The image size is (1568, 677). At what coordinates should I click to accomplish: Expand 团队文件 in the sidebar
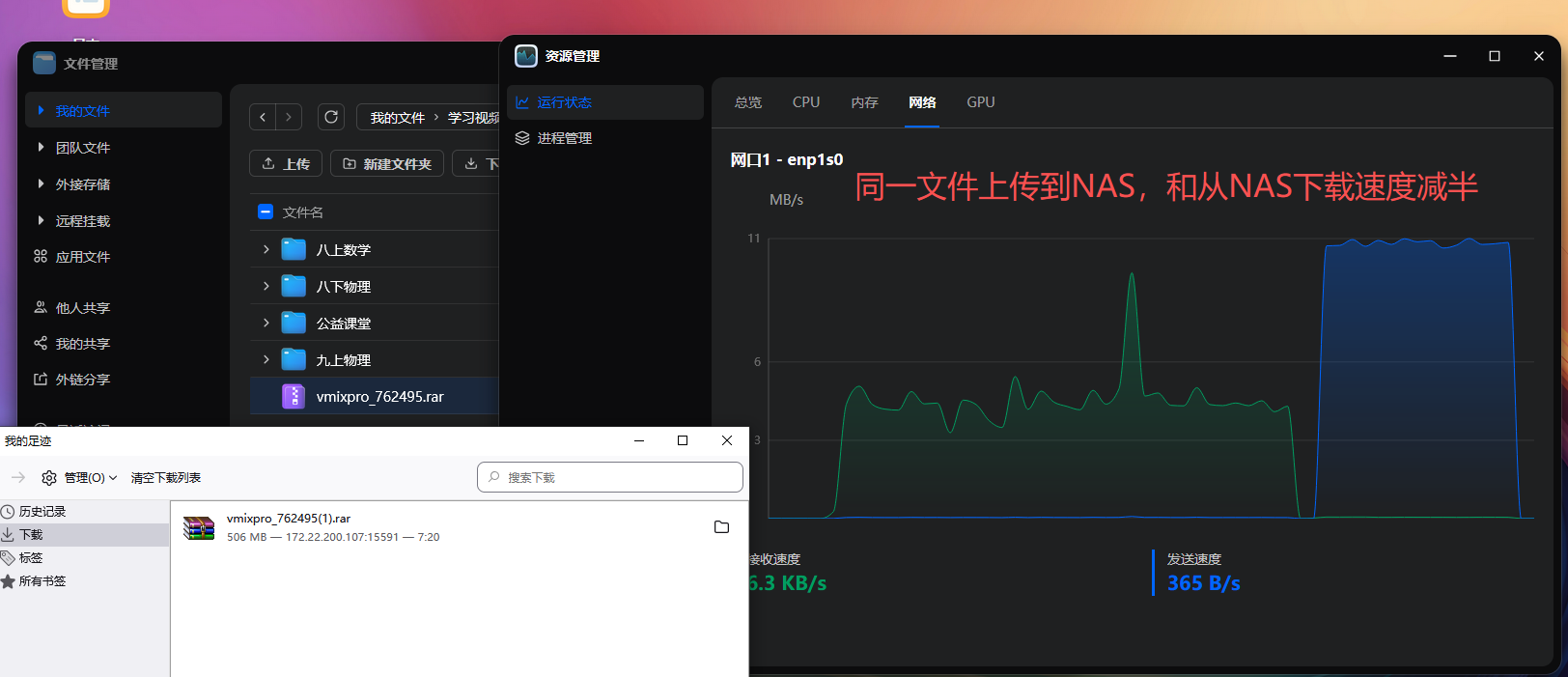click(41, 148)
